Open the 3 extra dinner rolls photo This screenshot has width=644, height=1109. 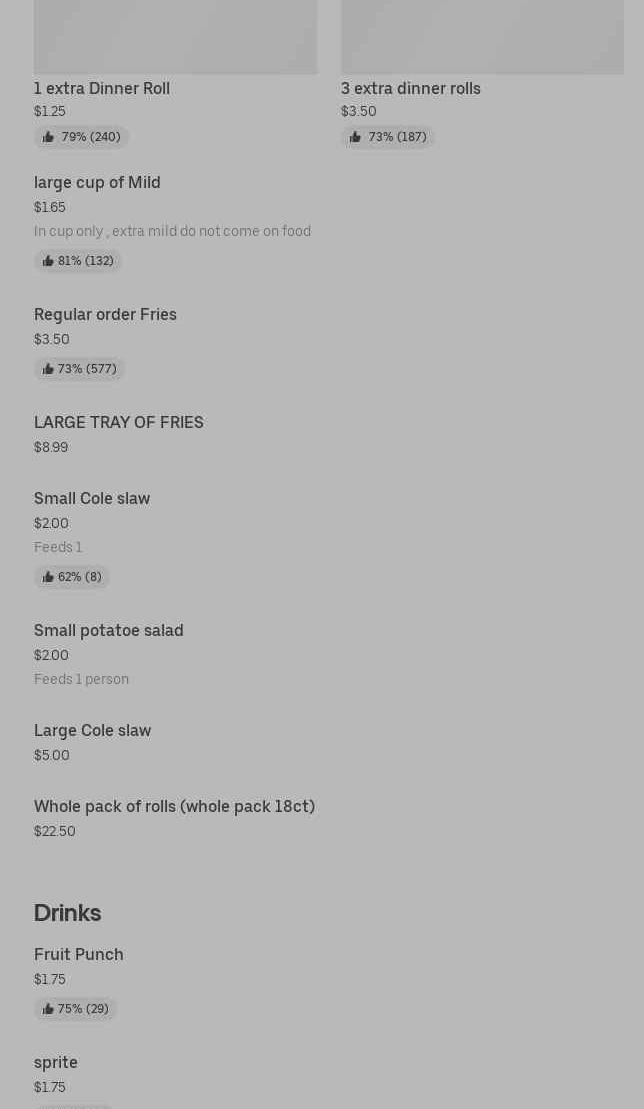point(482,37)
